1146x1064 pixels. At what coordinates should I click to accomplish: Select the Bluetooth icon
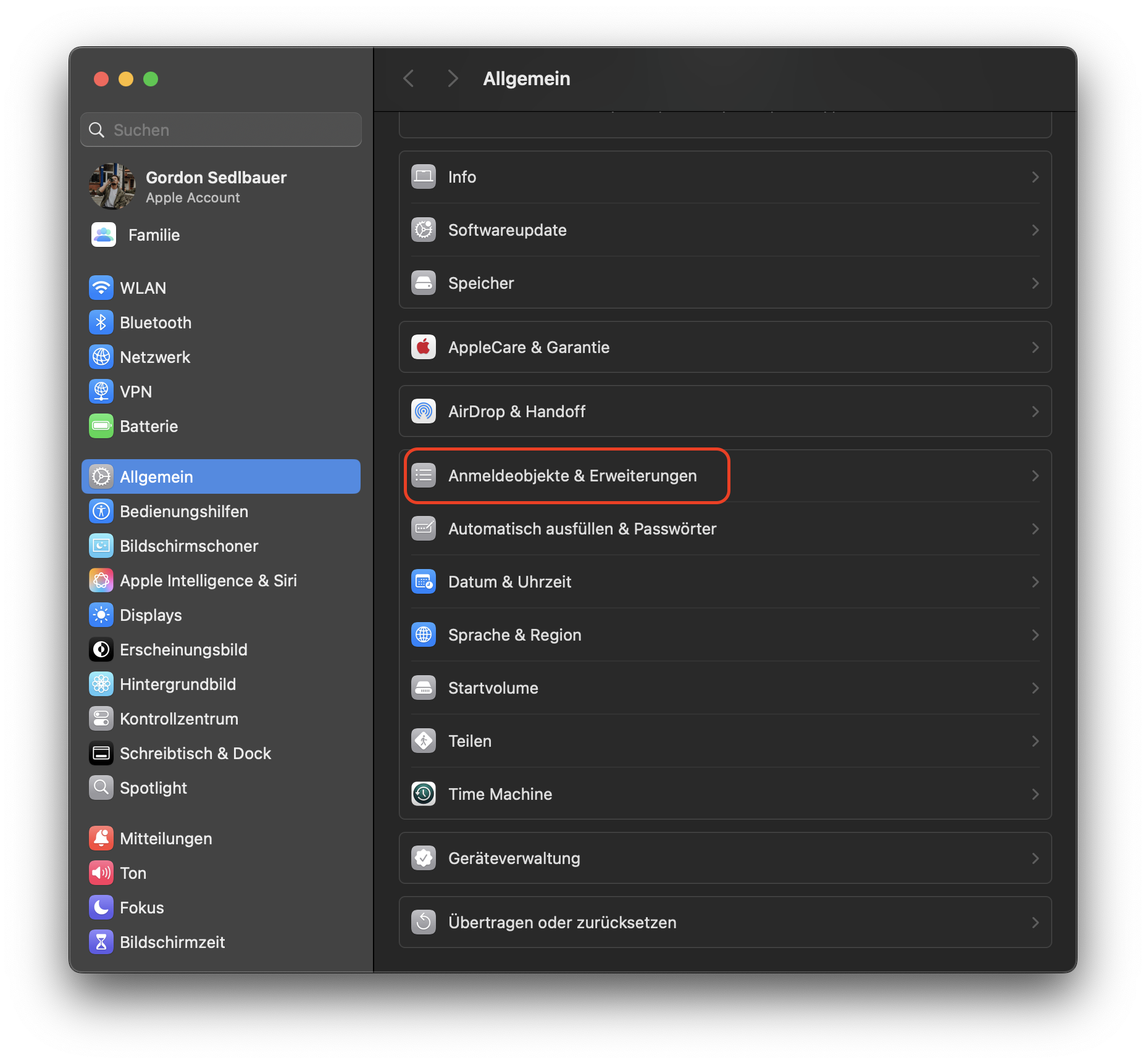[101, 322]
